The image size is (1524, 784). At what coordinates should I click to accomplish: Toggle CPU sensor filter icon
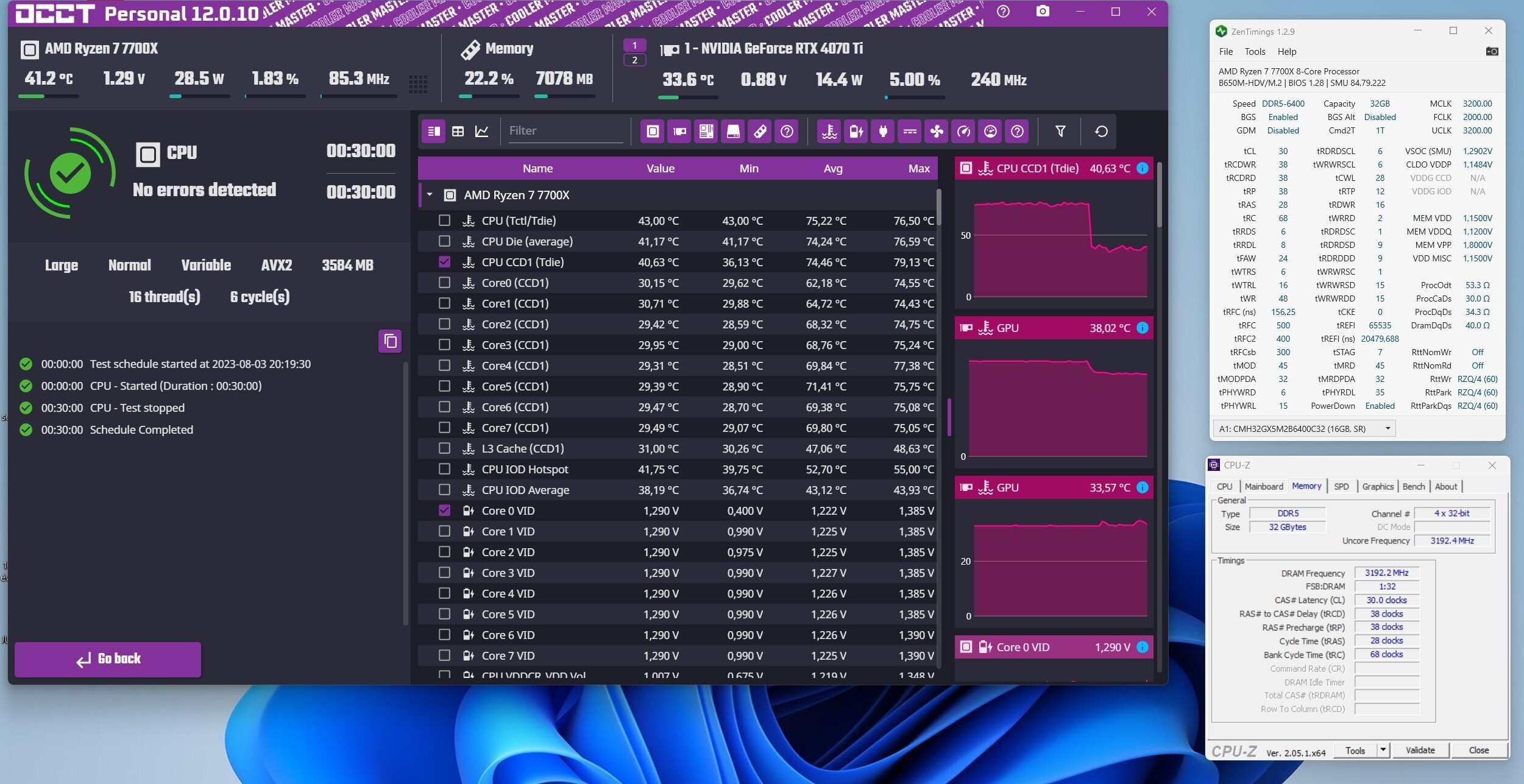point(653,131)
